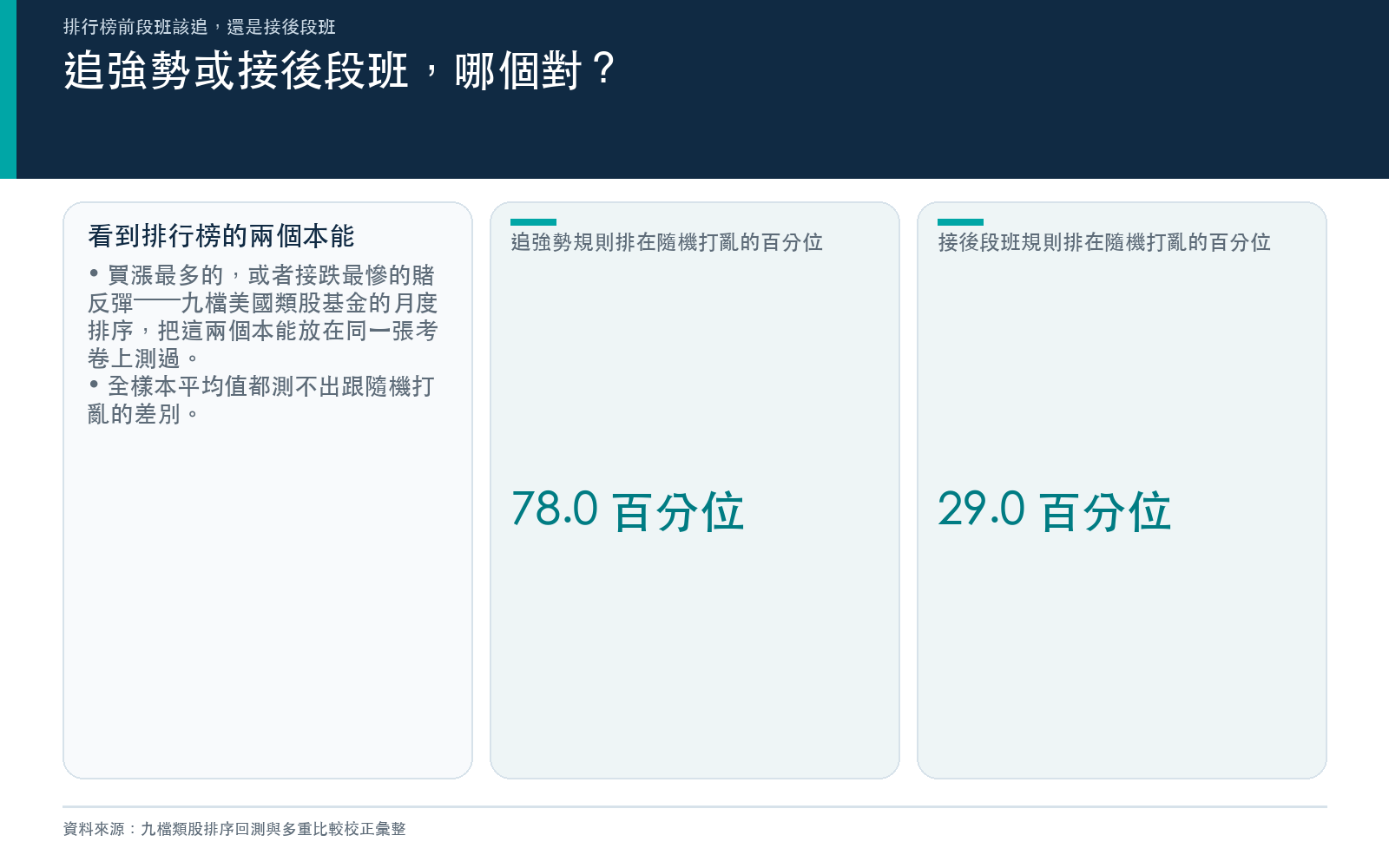Click the label 追強勢規則排在隨機打亂的百分位
Image resolution: width=1389 pixels, height=868 pixels.
click(667, 242)
